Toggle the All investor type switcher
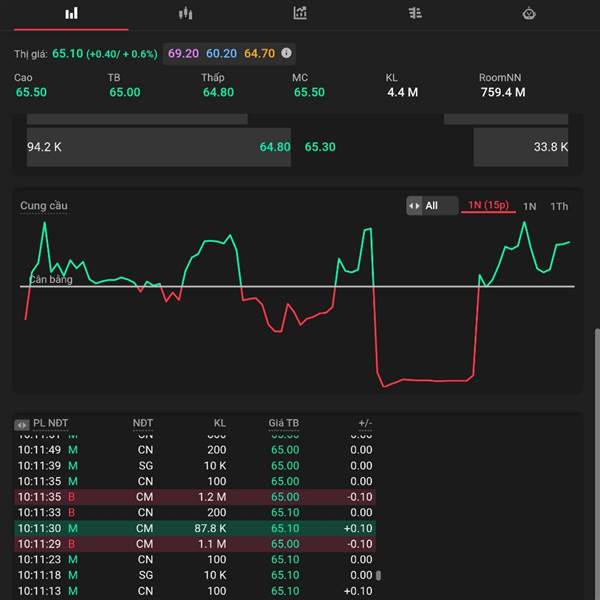The height and width of the screenshot is (600, 600). point(432,206)
